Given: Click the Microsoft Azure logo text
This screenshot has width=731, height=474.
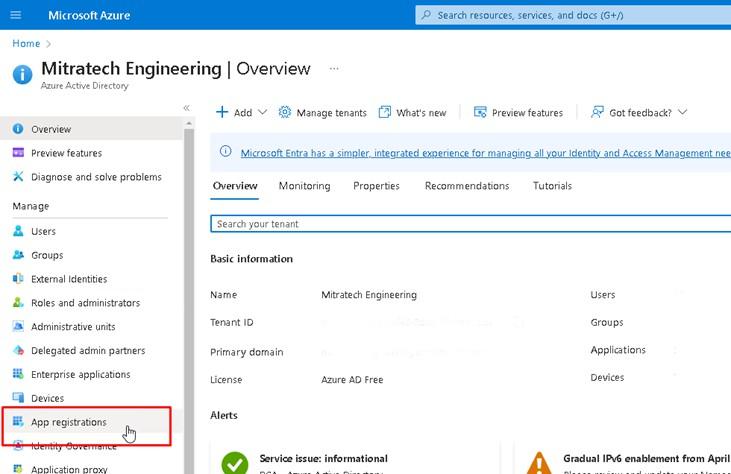Looking at the screenshot, I should pyautogui.click(x=89, y=15).
